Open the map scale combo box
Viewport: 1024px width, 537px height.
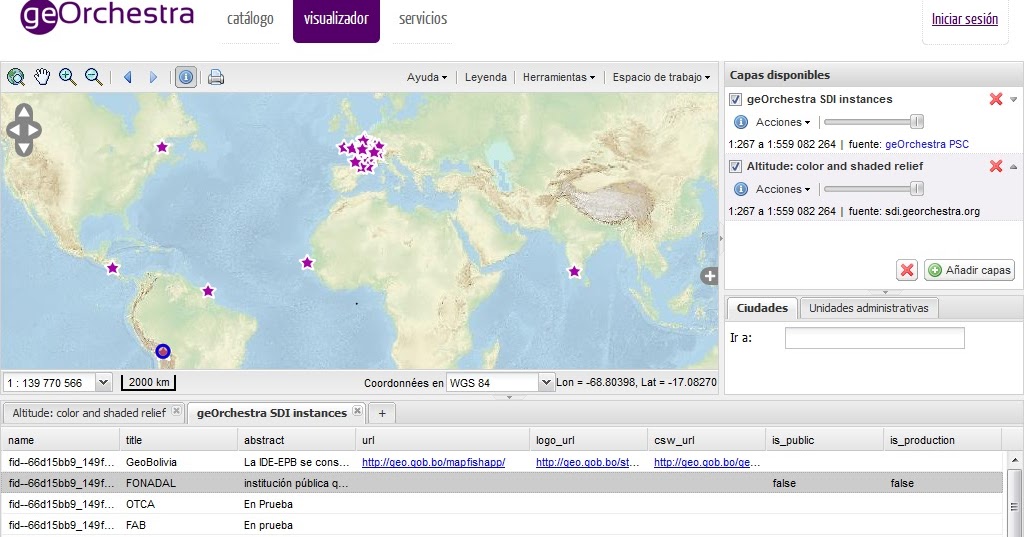point(104,382)
